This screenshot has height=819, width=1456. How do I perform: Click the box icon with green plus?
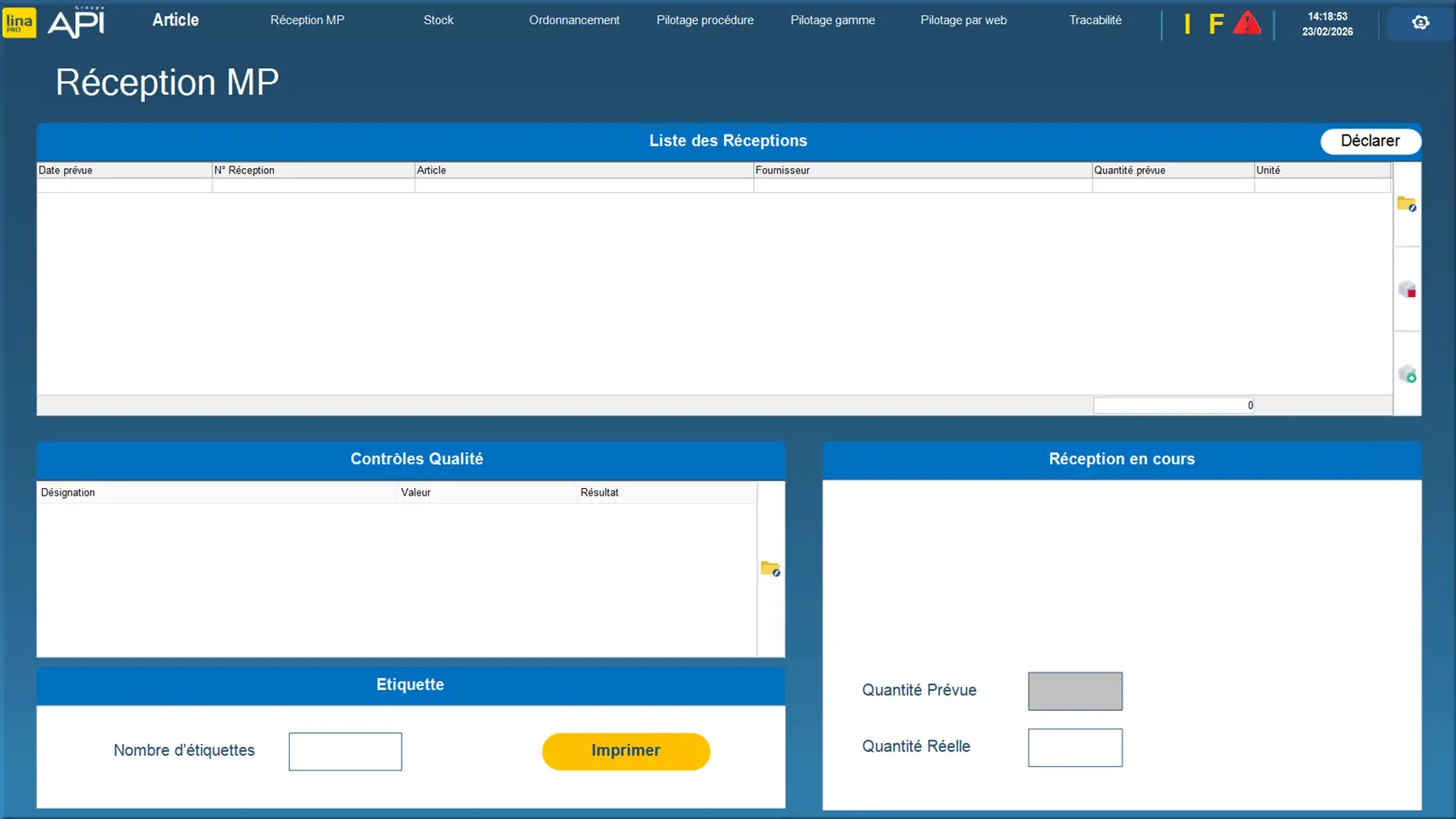(1407, 374)
